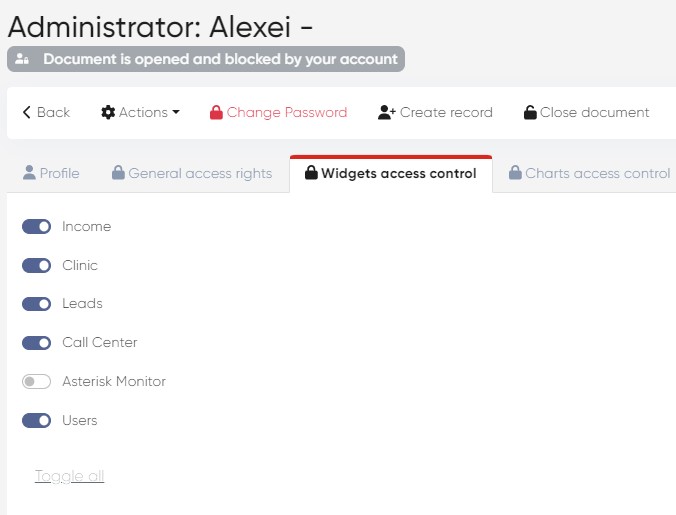Click the Profile tab person icon
Screen dimensions: 676x515
[29, 173]
